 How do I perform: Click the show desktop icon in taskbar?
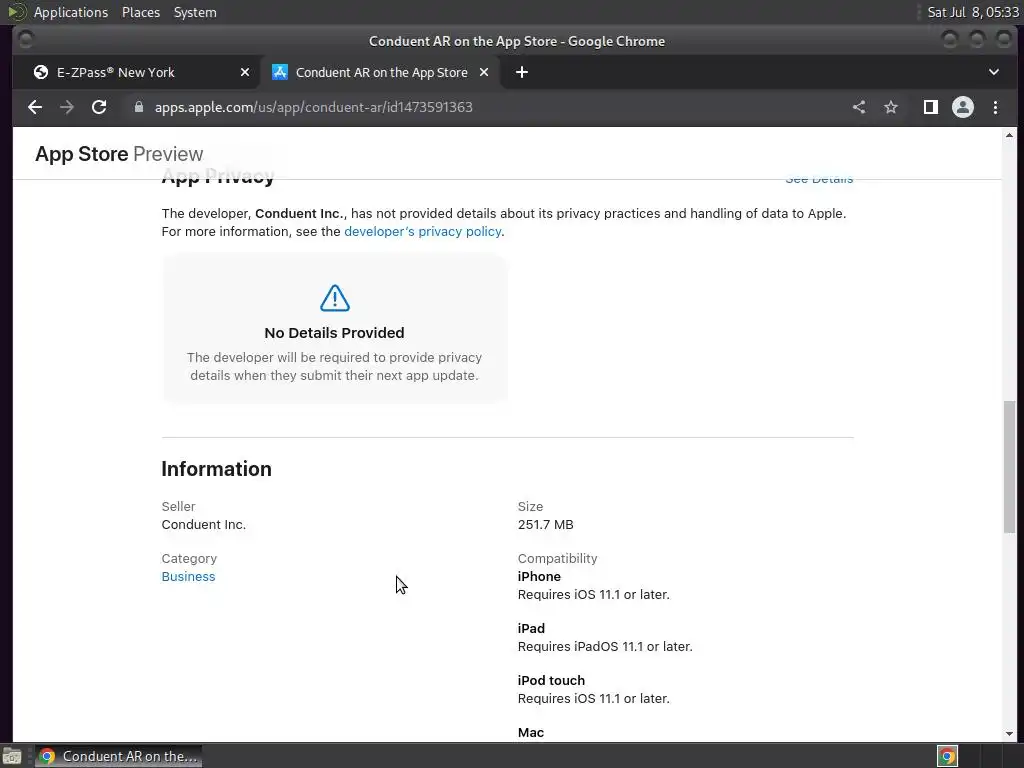pos(12,756)
